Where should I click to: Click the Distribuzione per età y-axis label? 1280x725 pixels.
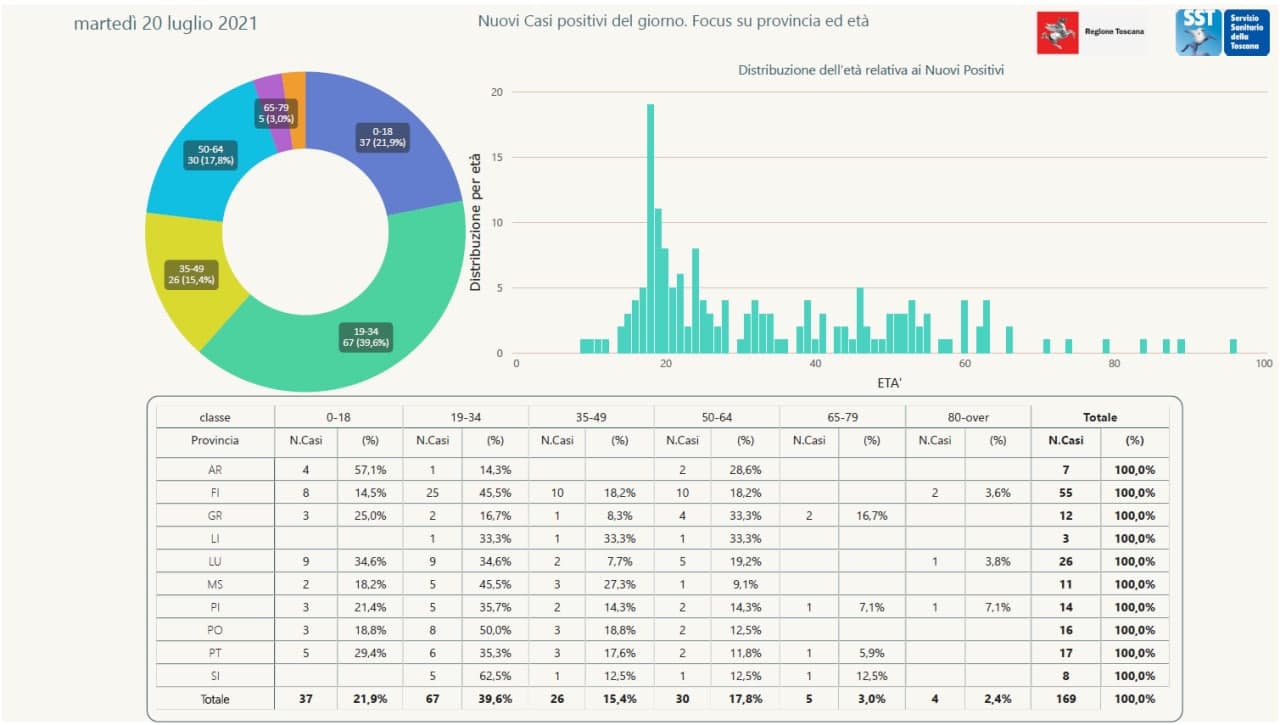(476, 222)
